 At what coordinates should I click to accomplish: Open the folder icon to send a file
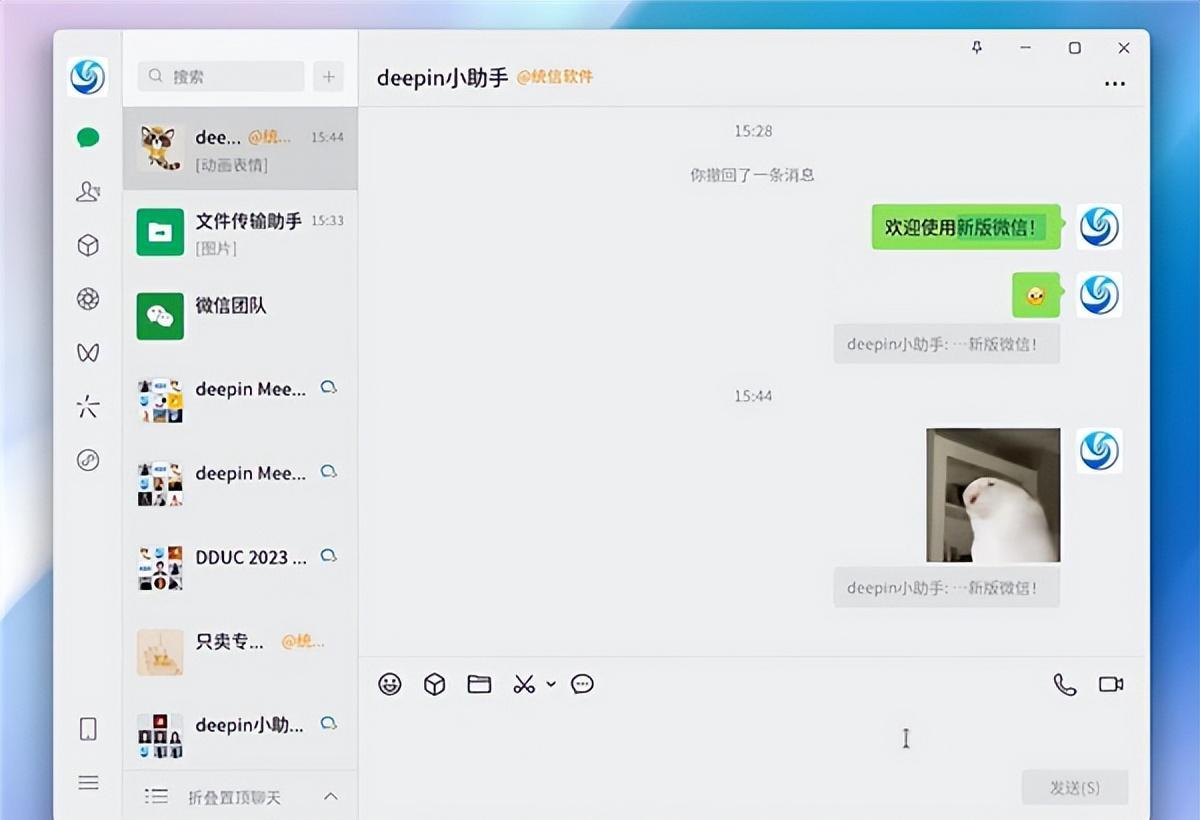coord(479,684)
